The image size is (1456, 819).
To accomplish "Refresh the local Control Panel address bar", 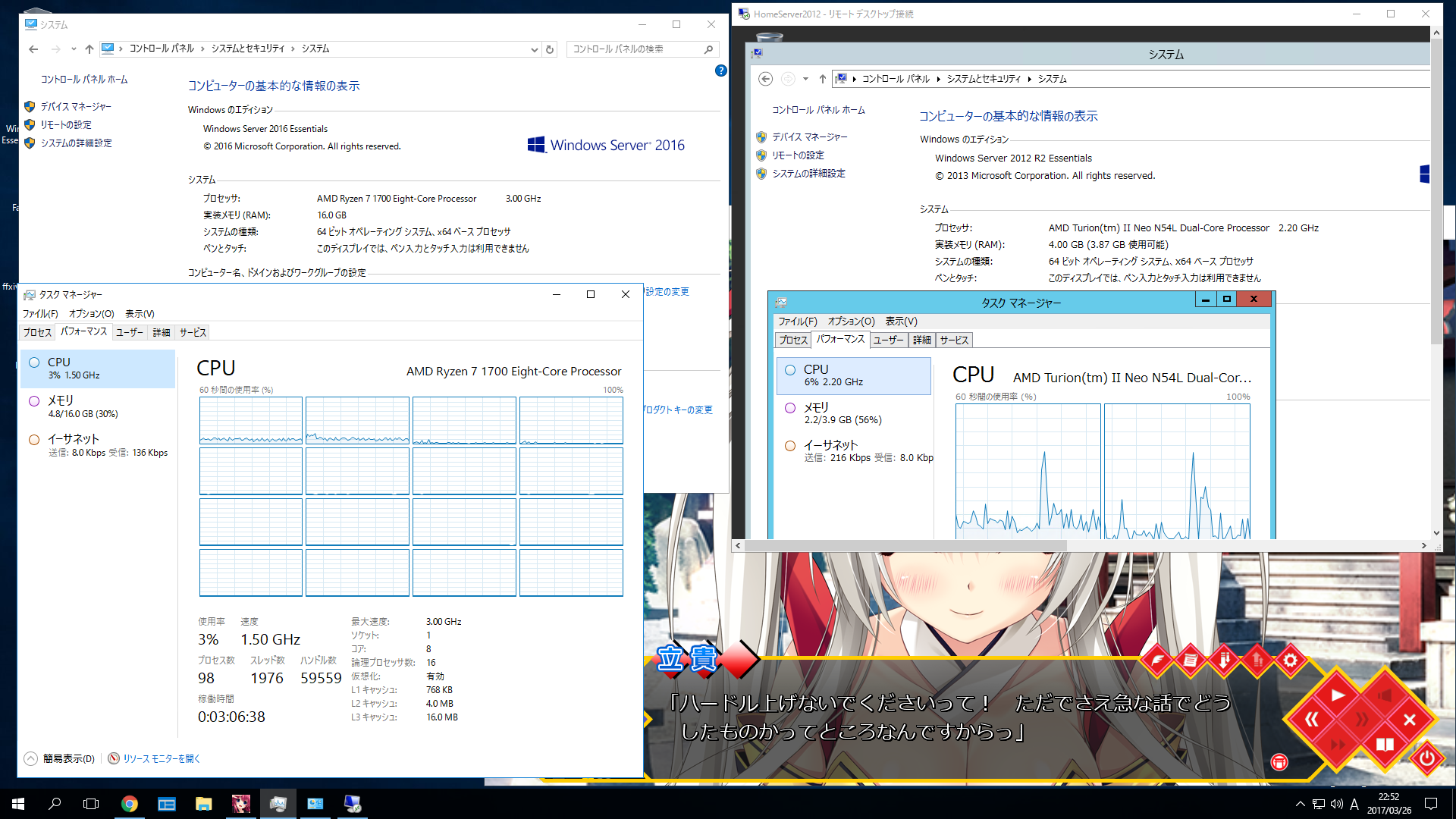I will click(550, 49).
